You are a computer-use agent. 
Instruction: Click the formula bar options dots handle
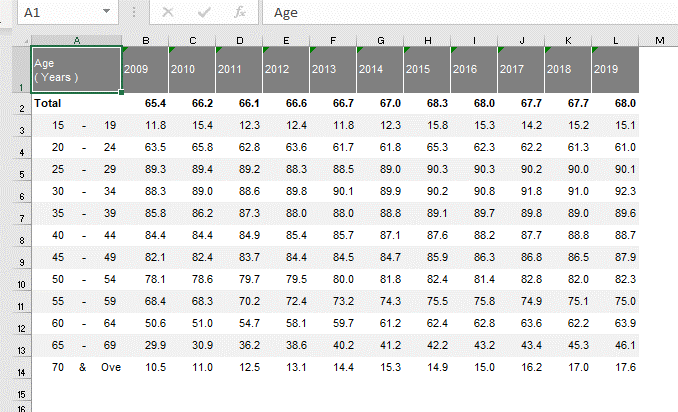134,12
